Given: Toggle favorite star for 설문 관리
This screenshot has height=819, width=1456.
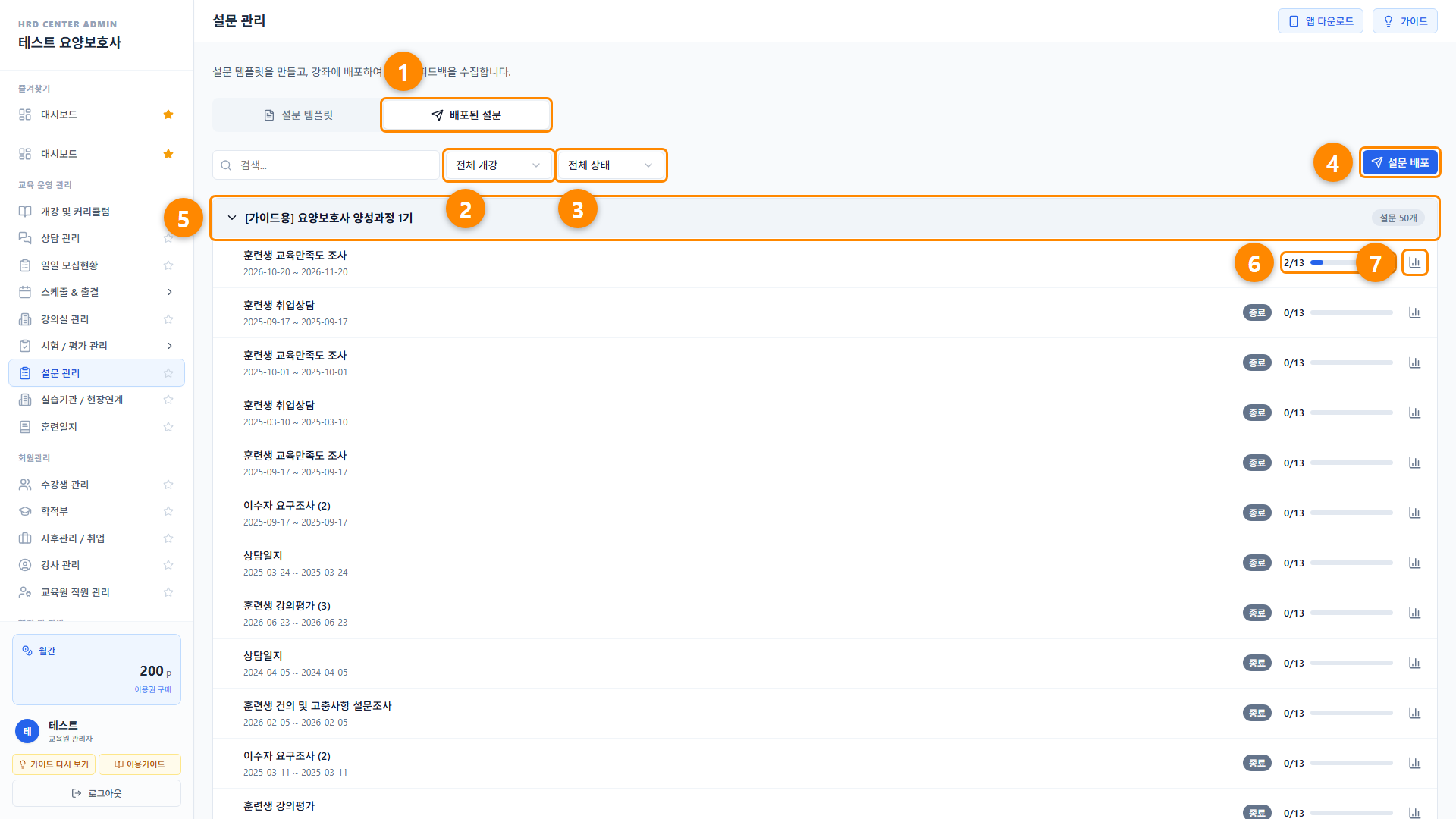Looking at the screenshot, I should tap(168, 373).
